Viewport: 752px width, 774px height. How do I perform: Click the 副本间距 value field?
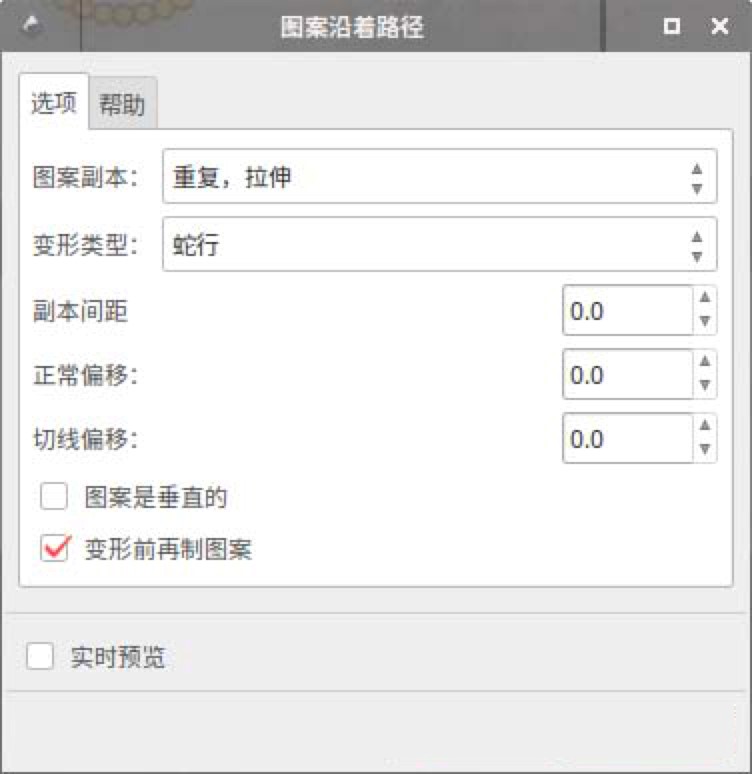coord(626,311)
